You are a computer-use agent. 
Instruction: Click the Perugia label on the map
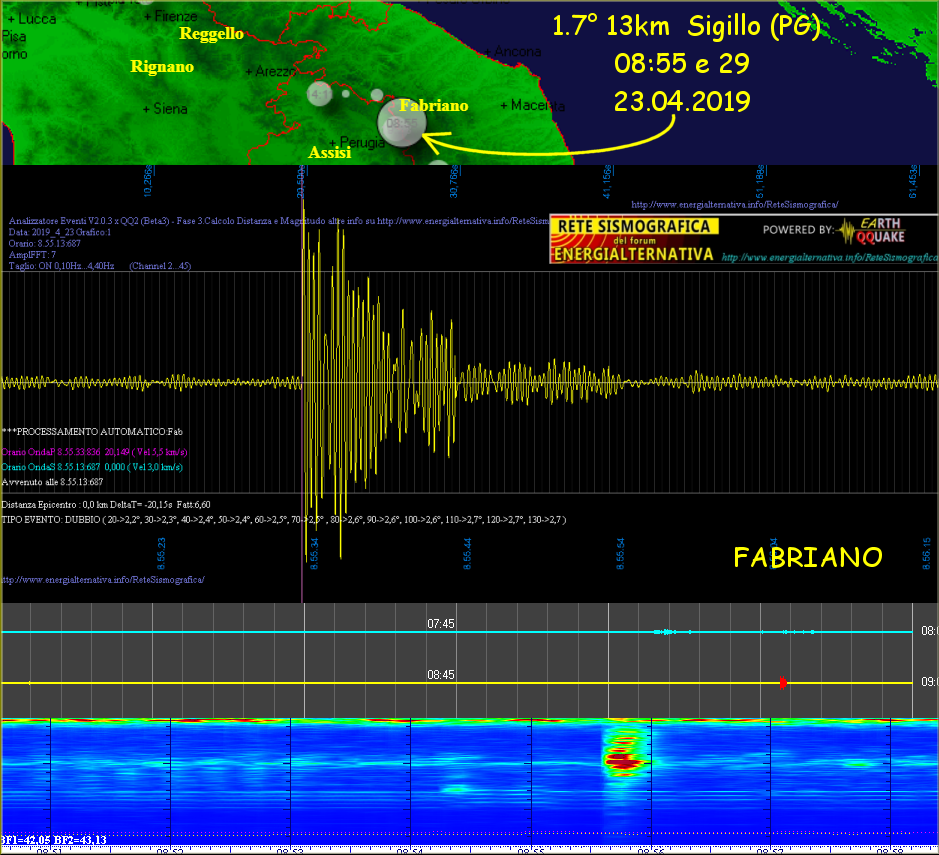[357, 142]
